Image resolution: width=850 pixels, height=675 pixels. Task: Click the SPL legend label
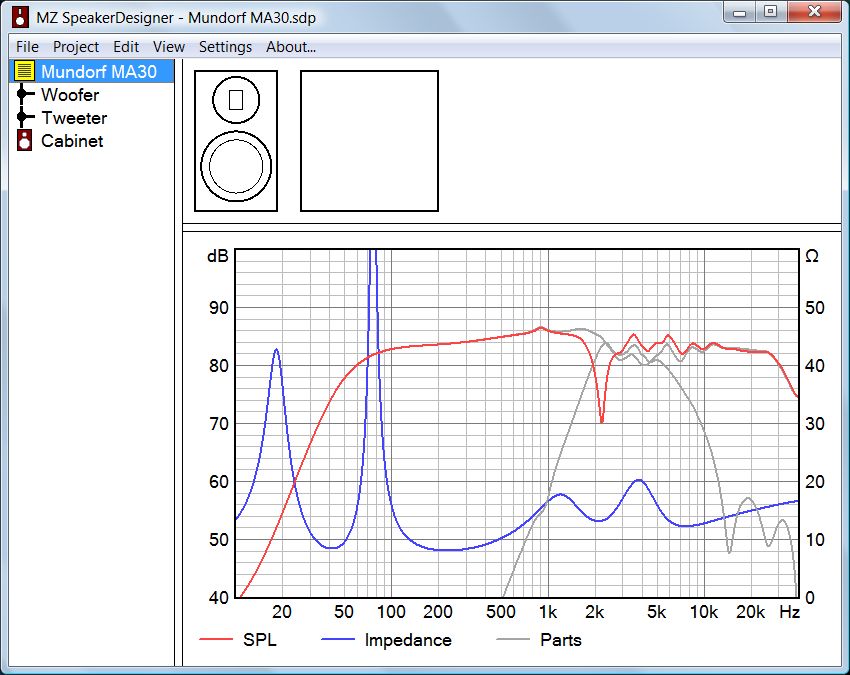tap(260, 640)
